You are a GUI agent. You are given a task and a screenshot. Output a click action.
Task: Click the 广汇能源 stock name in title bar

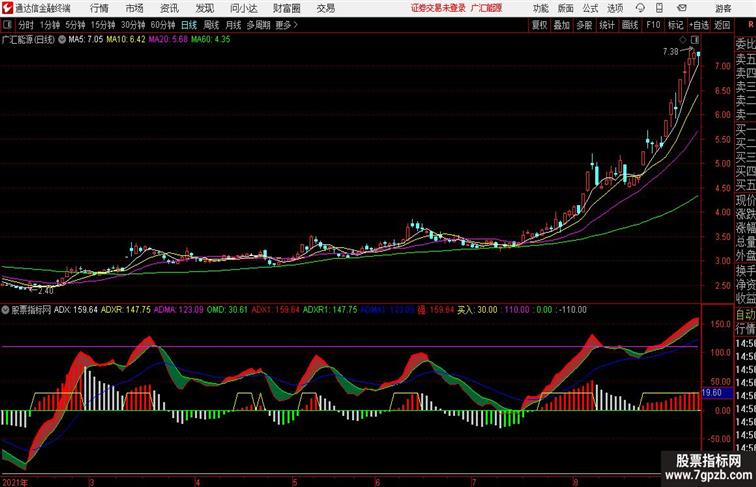tap(486, 8)
